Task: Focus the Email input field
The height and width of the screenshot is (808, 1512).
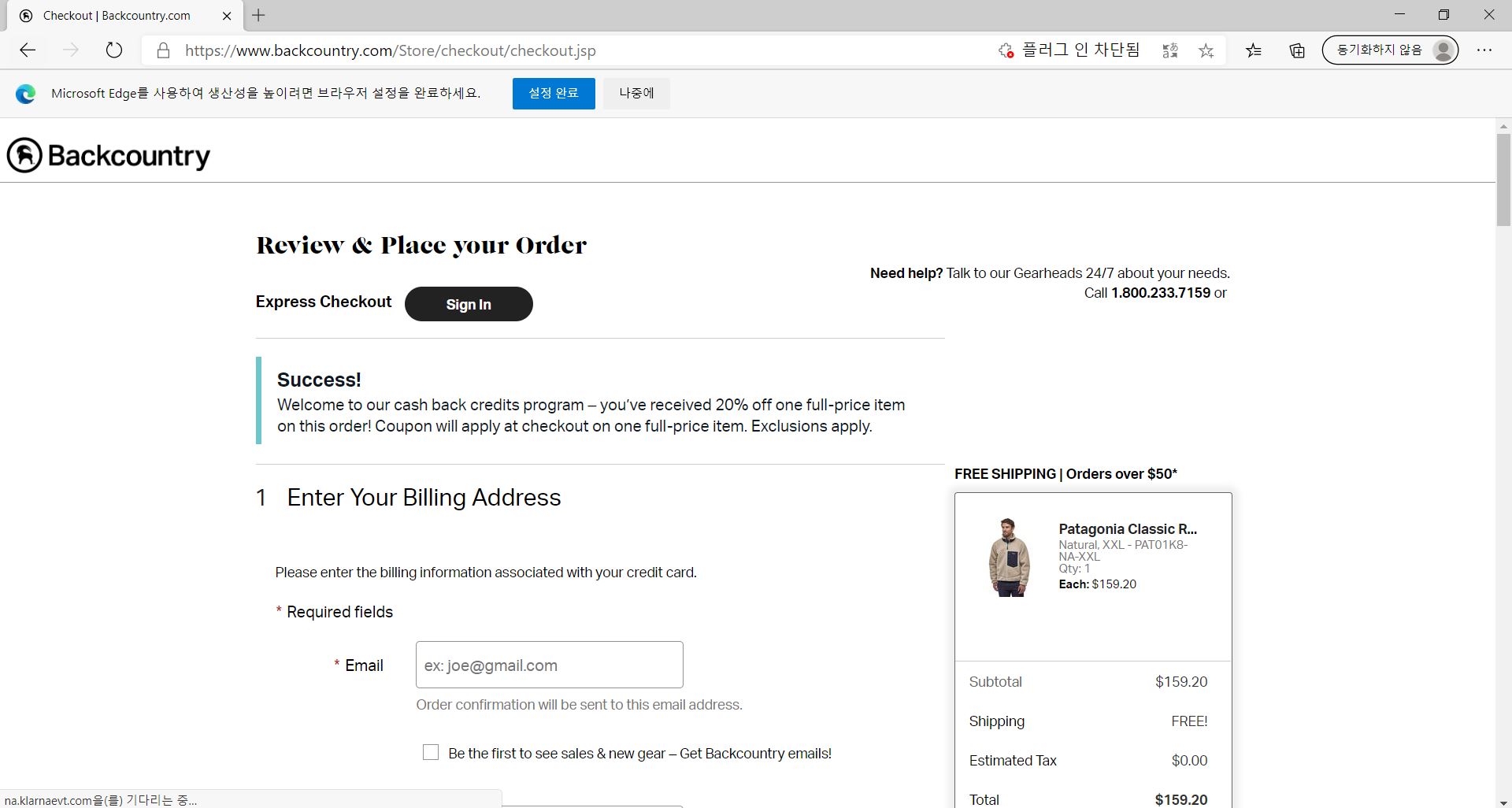Action: coord(550,665)
